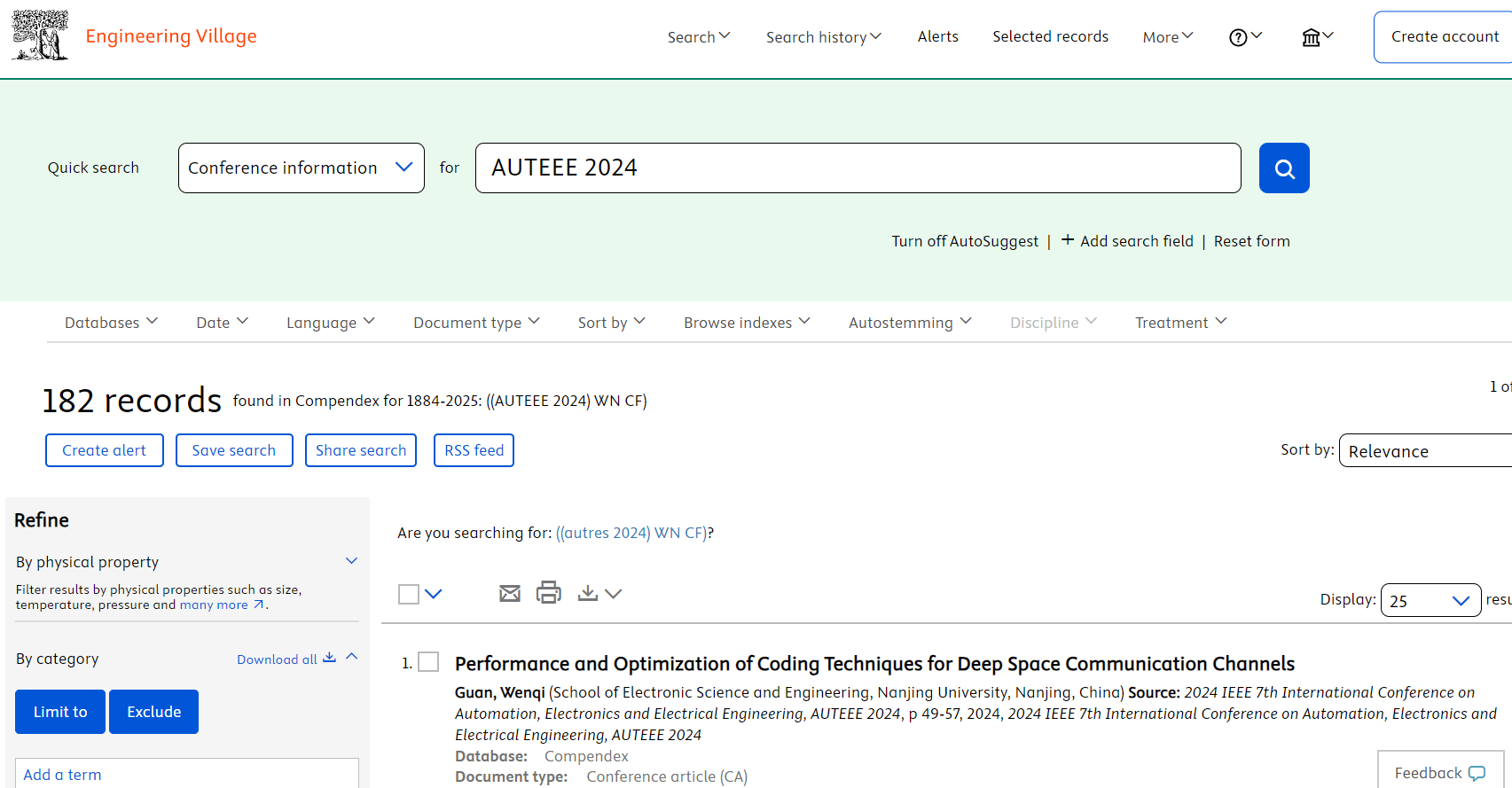Print selected records via printer icon

point(549,592)
